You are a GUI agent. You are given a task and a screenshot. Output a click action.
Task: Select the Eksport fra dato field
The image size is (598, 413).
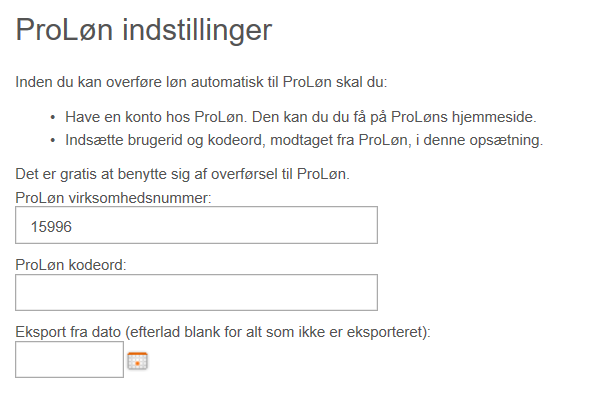click(x=69, y=359)
